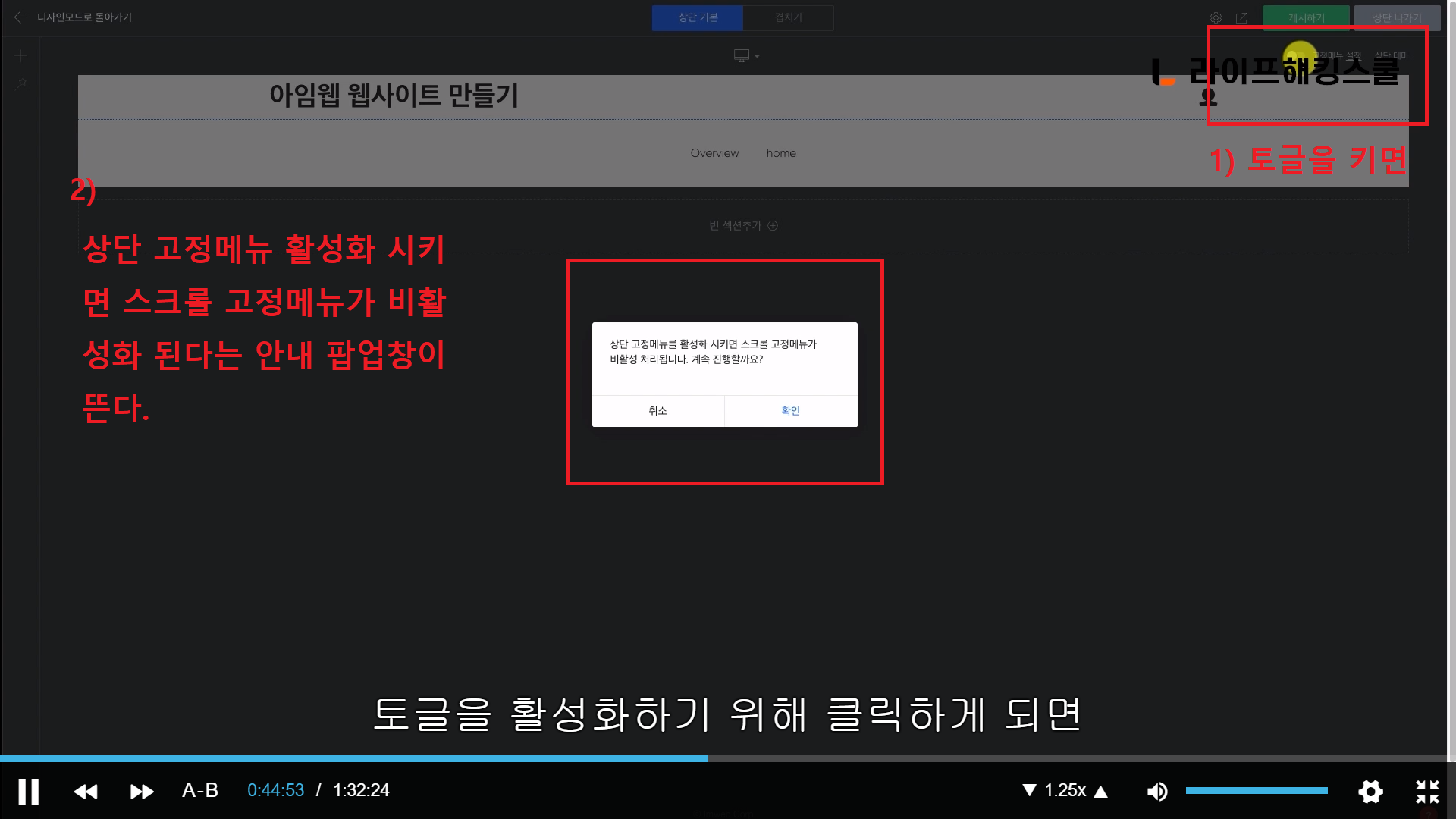The image size is (1456, 819).
Task: Click the rewind button
Action: tap(86, 792)
